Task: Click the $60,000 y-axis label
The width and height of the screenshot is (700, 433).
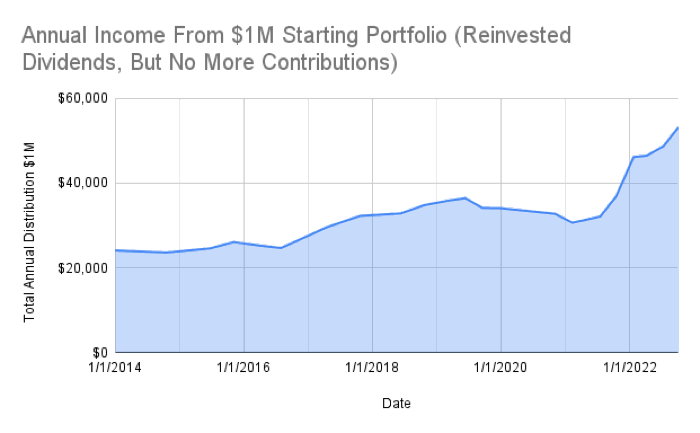Action: tap(86, 99)
